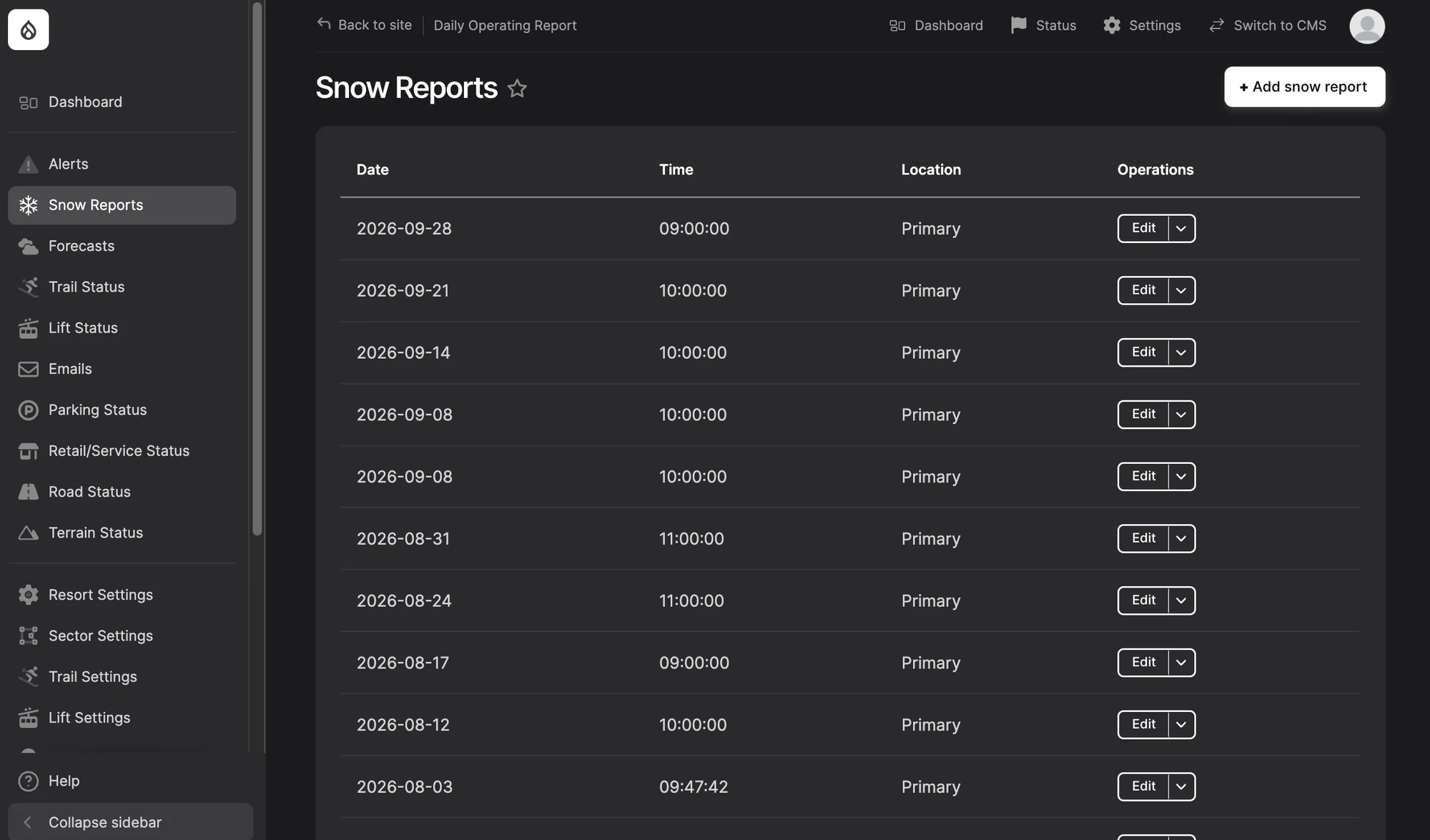Open Terrain Status mountain icon
Image resolution: width=1430 pixels, height=840 pixels.
[28, 533]
